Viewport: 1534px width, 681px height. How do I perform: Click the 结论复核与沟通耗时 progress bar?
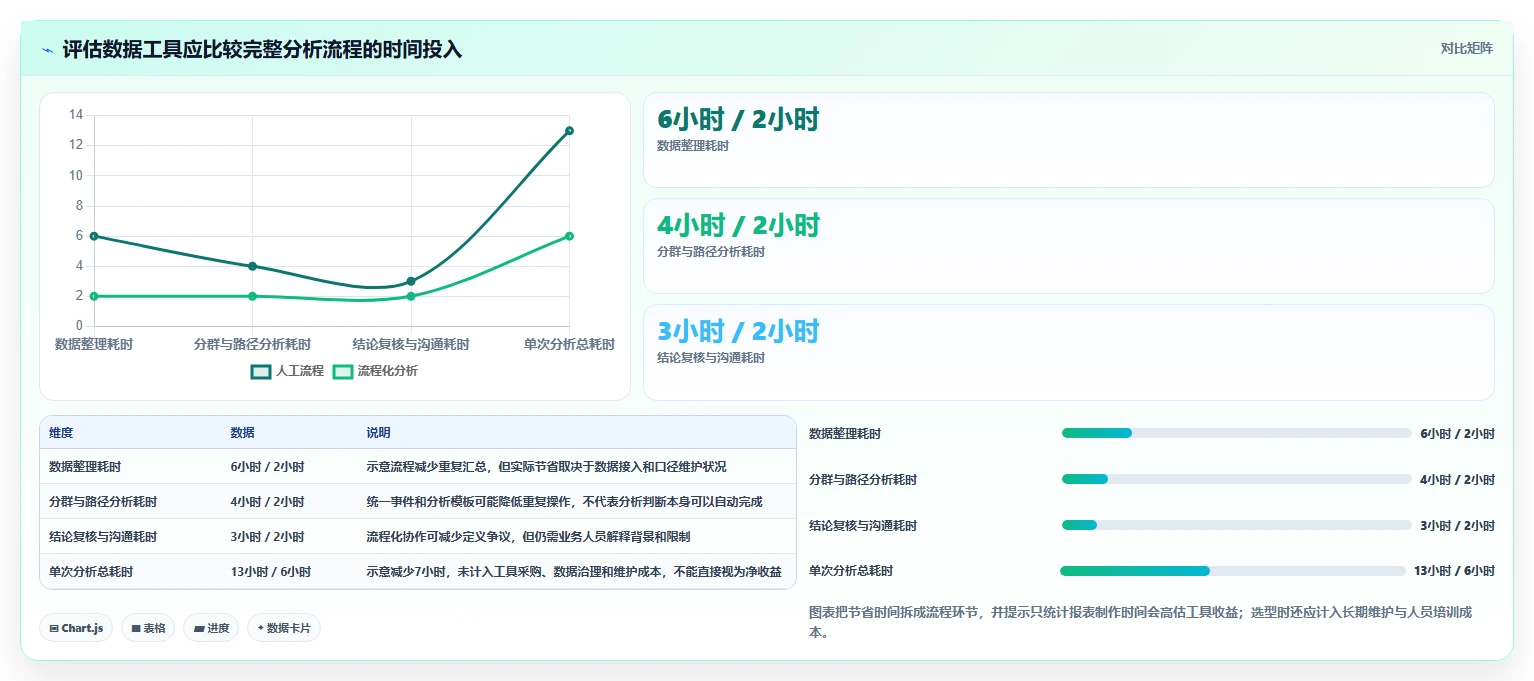(x=1236, y=525)
